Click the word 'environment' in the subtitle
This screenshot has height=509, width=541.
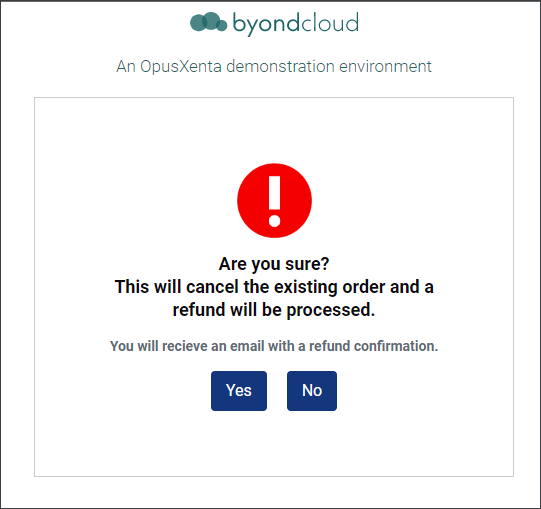(385, 66)
